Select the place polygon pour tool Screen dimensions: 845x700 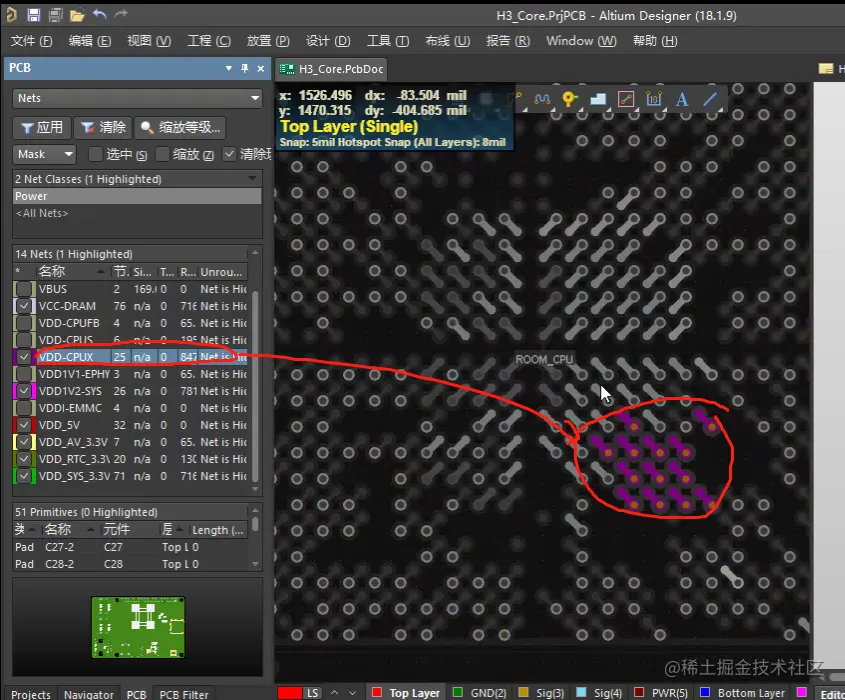(x=598, y=99)
